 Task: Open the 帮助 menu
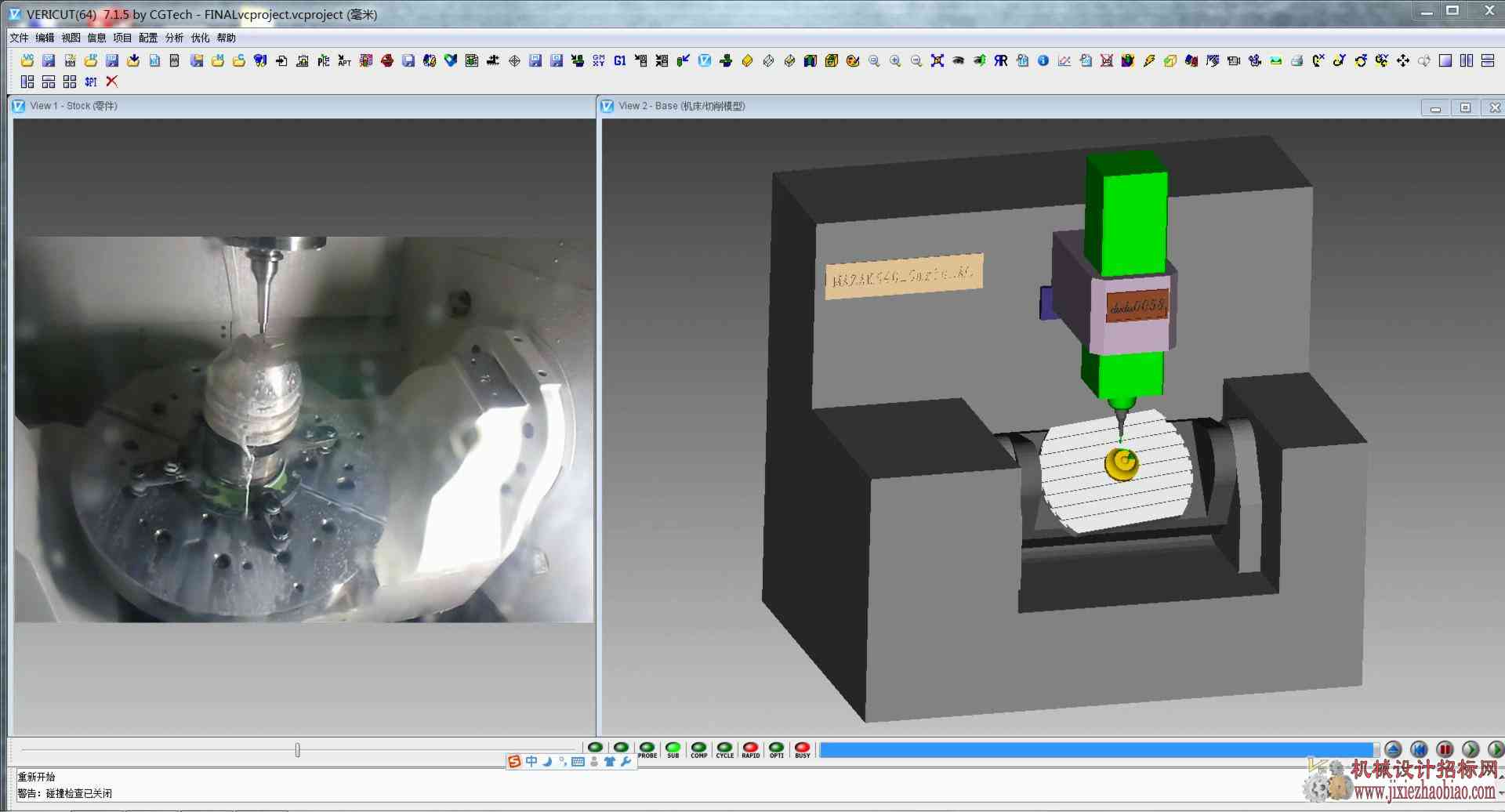coord(226,38)
